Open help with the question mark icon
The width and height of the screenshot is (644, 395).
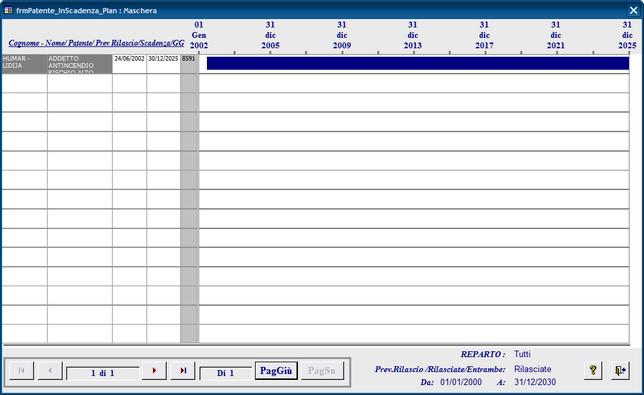coord(593,370)
